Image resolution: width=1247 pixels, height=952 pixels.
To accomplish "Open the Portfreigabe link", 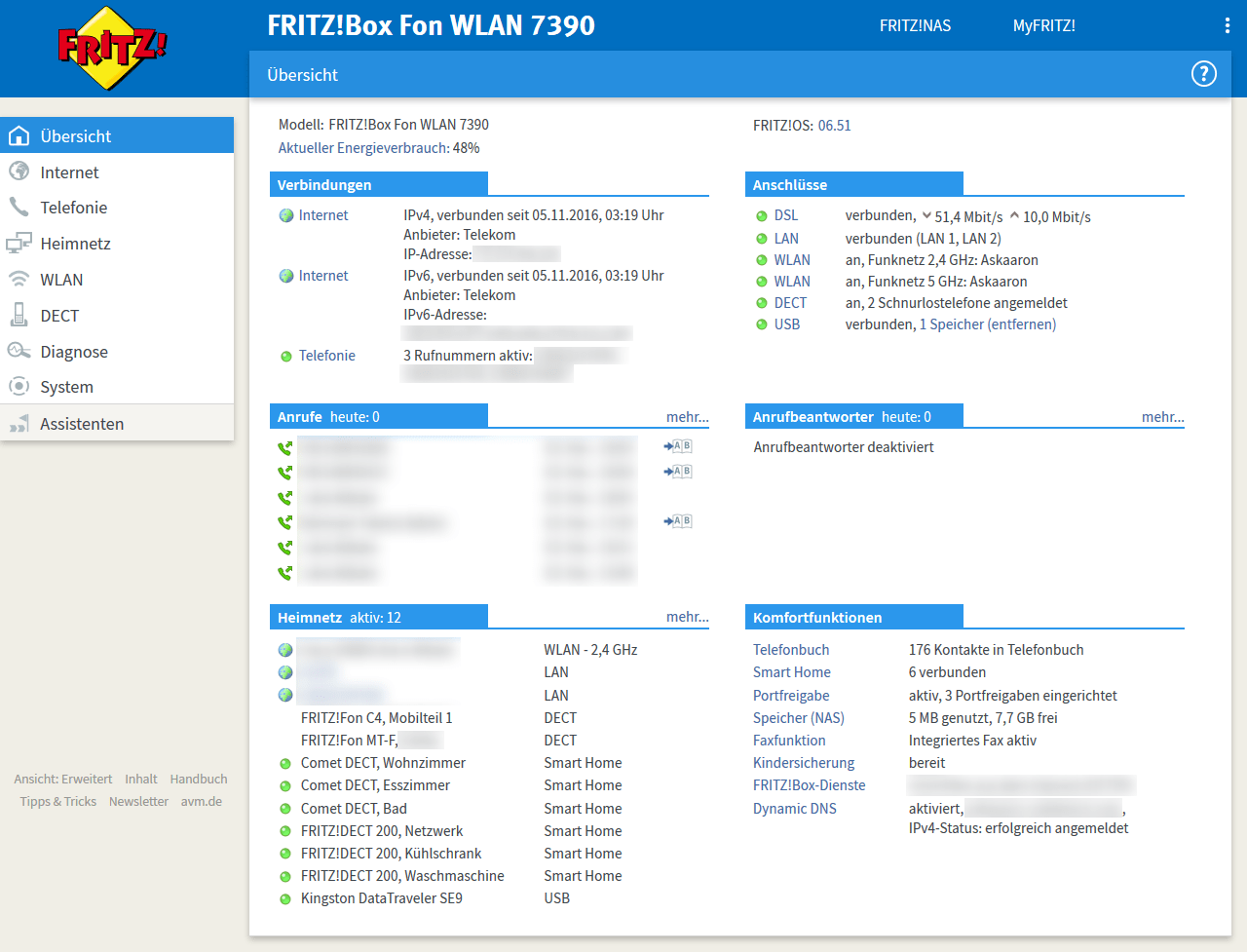I will pyautogui.click(x=791, y=696).
